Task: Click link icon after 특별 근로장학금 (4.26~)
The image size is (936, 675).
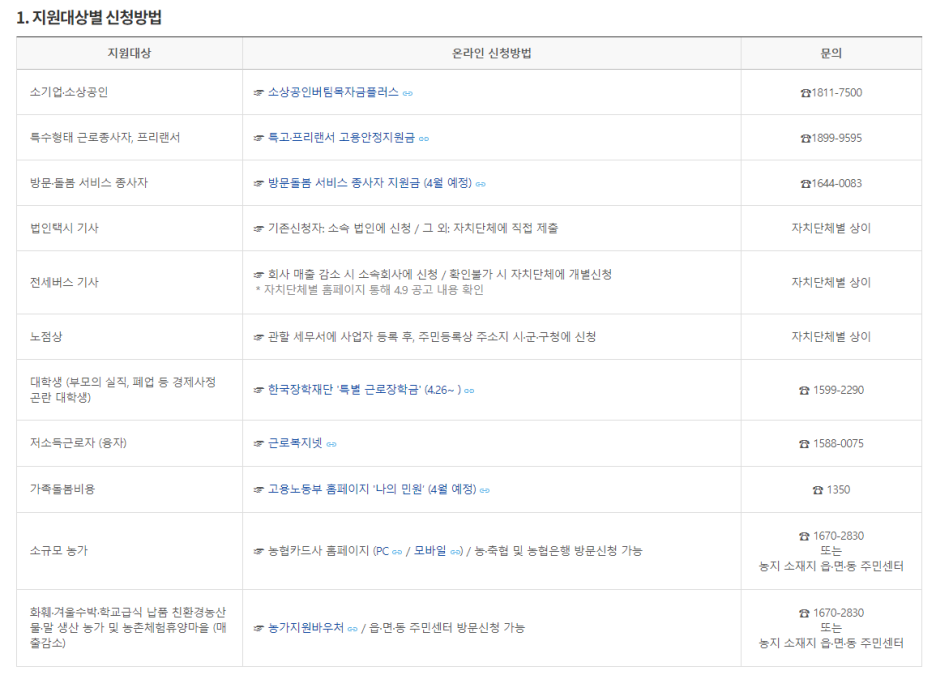Action: tap(469, 391)
